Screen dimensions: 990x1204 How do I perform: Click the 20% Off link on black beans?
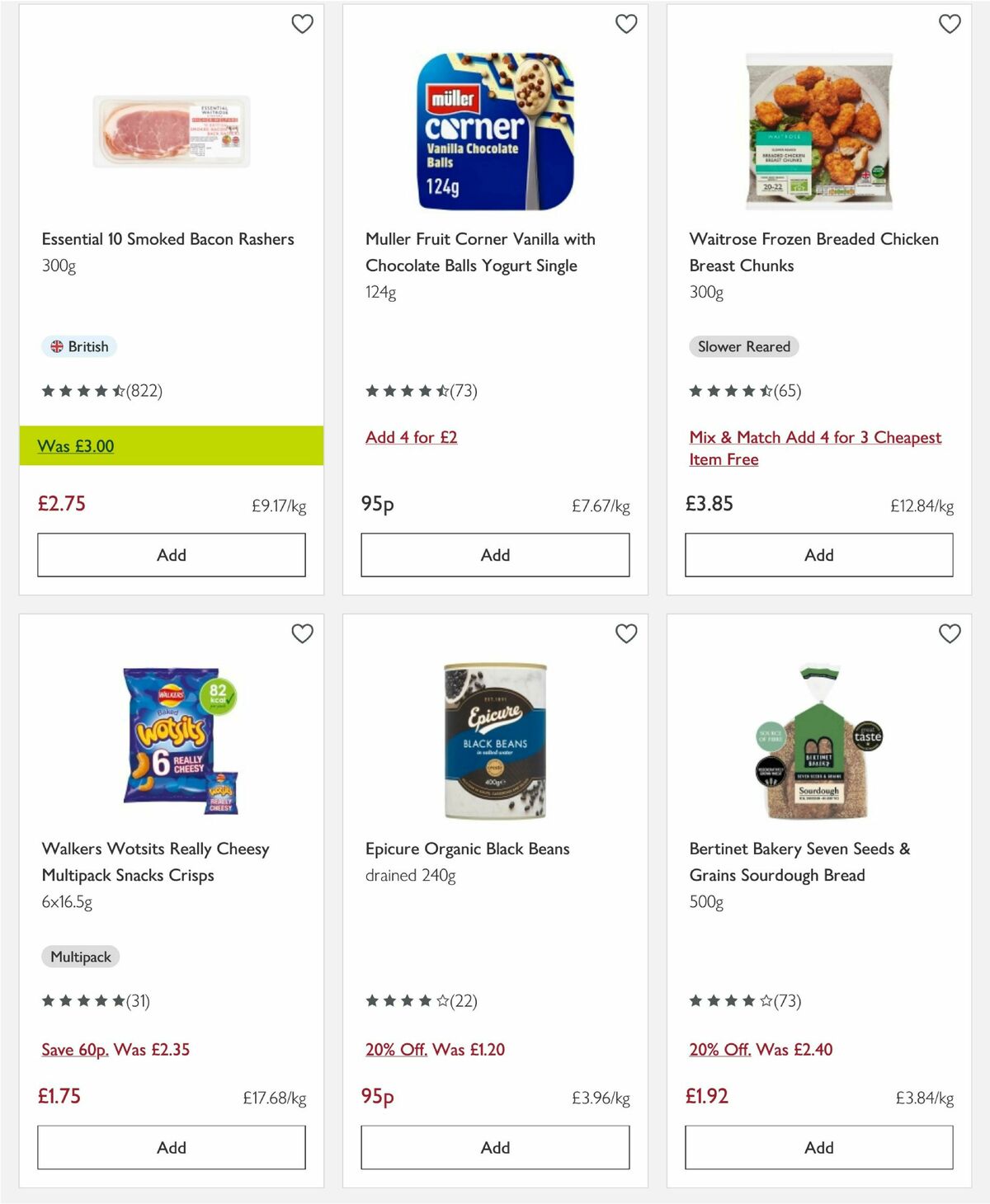point(396,1050)
